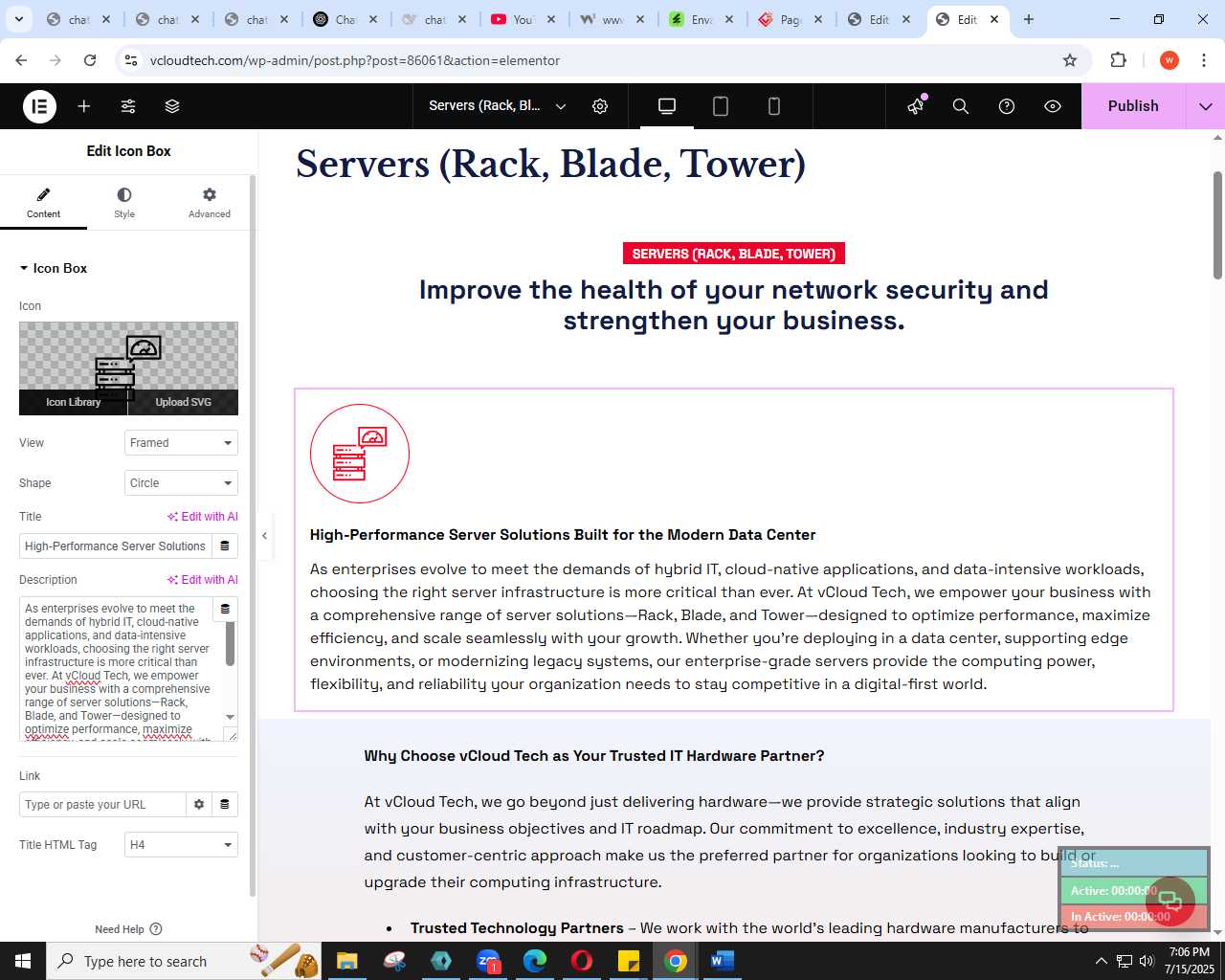Close the active Edit tab
1225x980 pixels.
coord(994,19)
